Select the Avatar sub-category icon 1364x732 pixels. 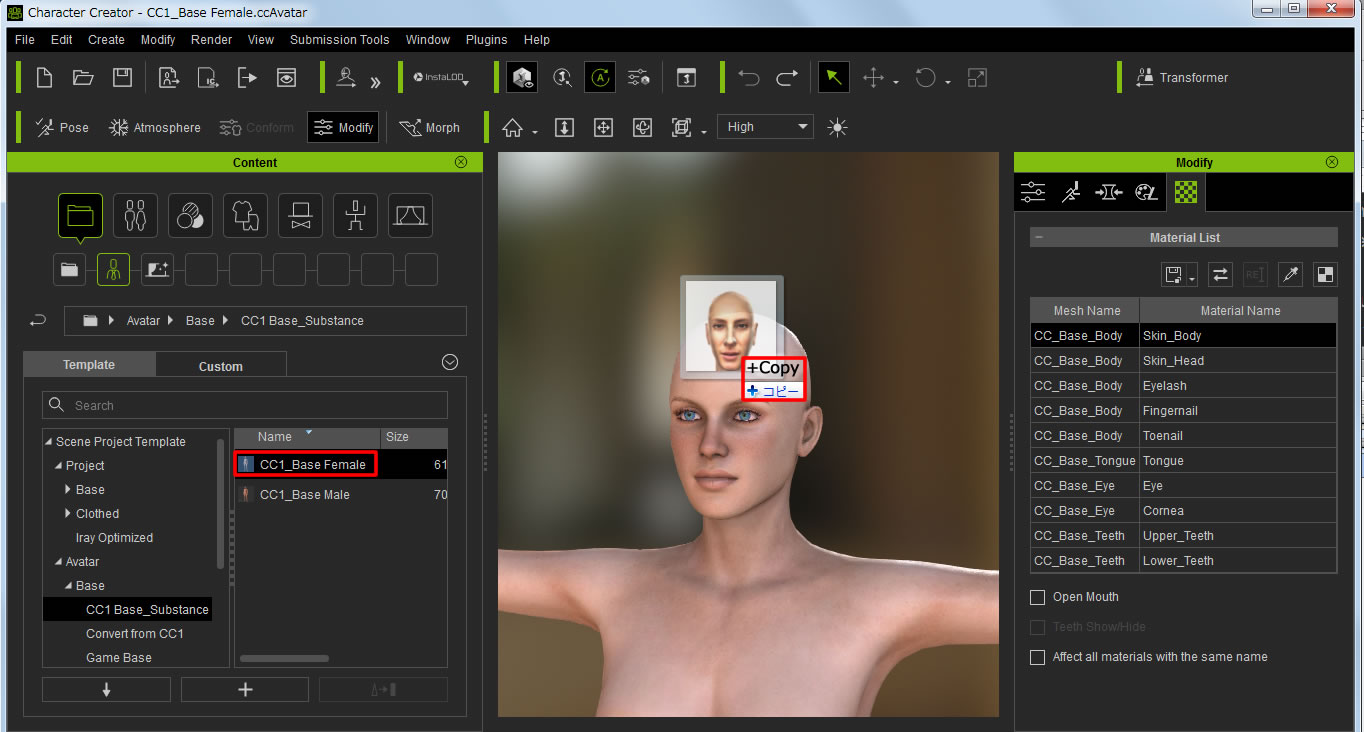tap(113, 269)
